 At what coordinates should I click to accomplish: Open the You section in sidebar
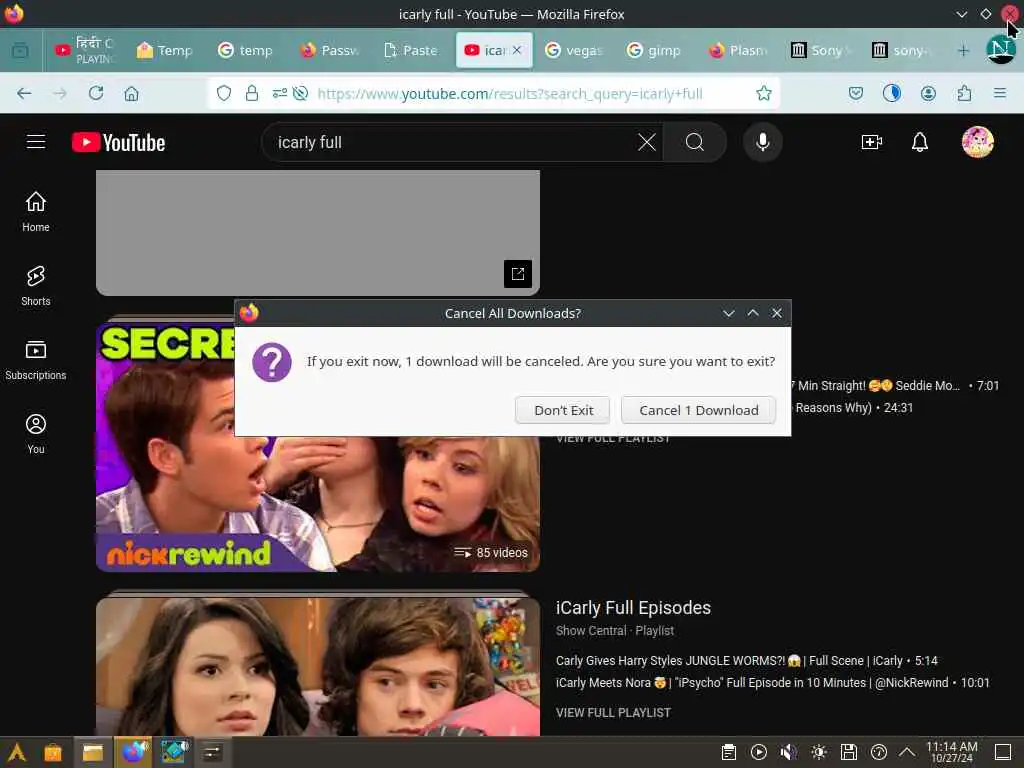tap(36, 434)
